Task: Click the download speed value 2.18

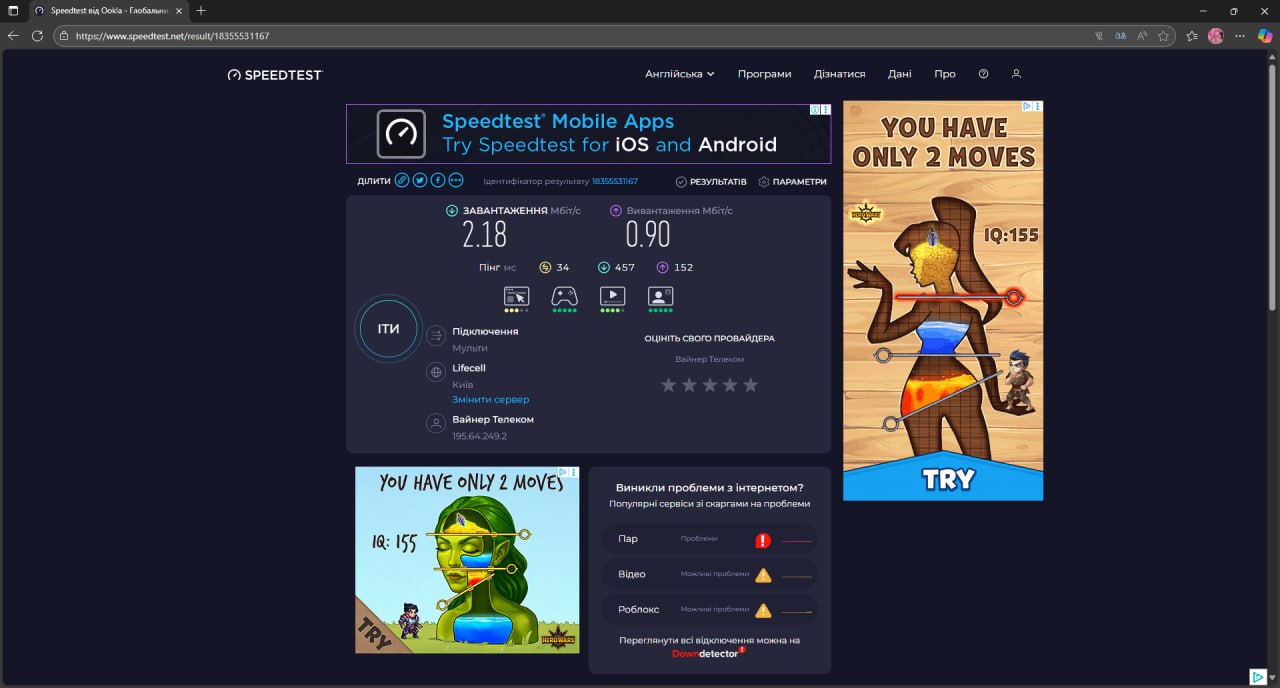Action: pyautogui.click(x=484, y=235)
